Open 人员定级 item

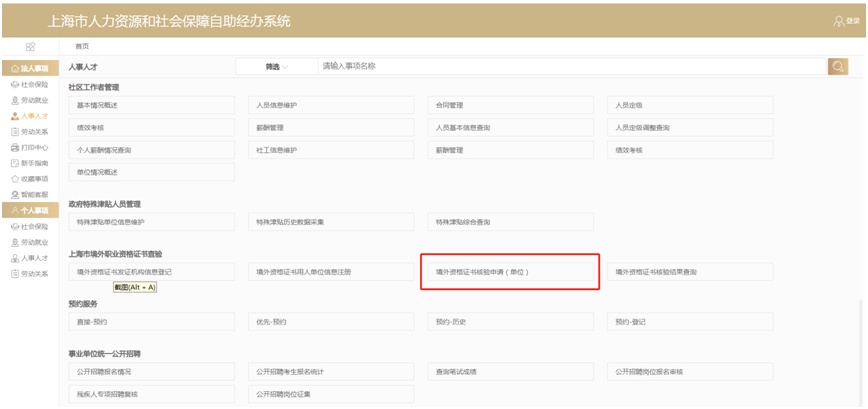point(690,105)
